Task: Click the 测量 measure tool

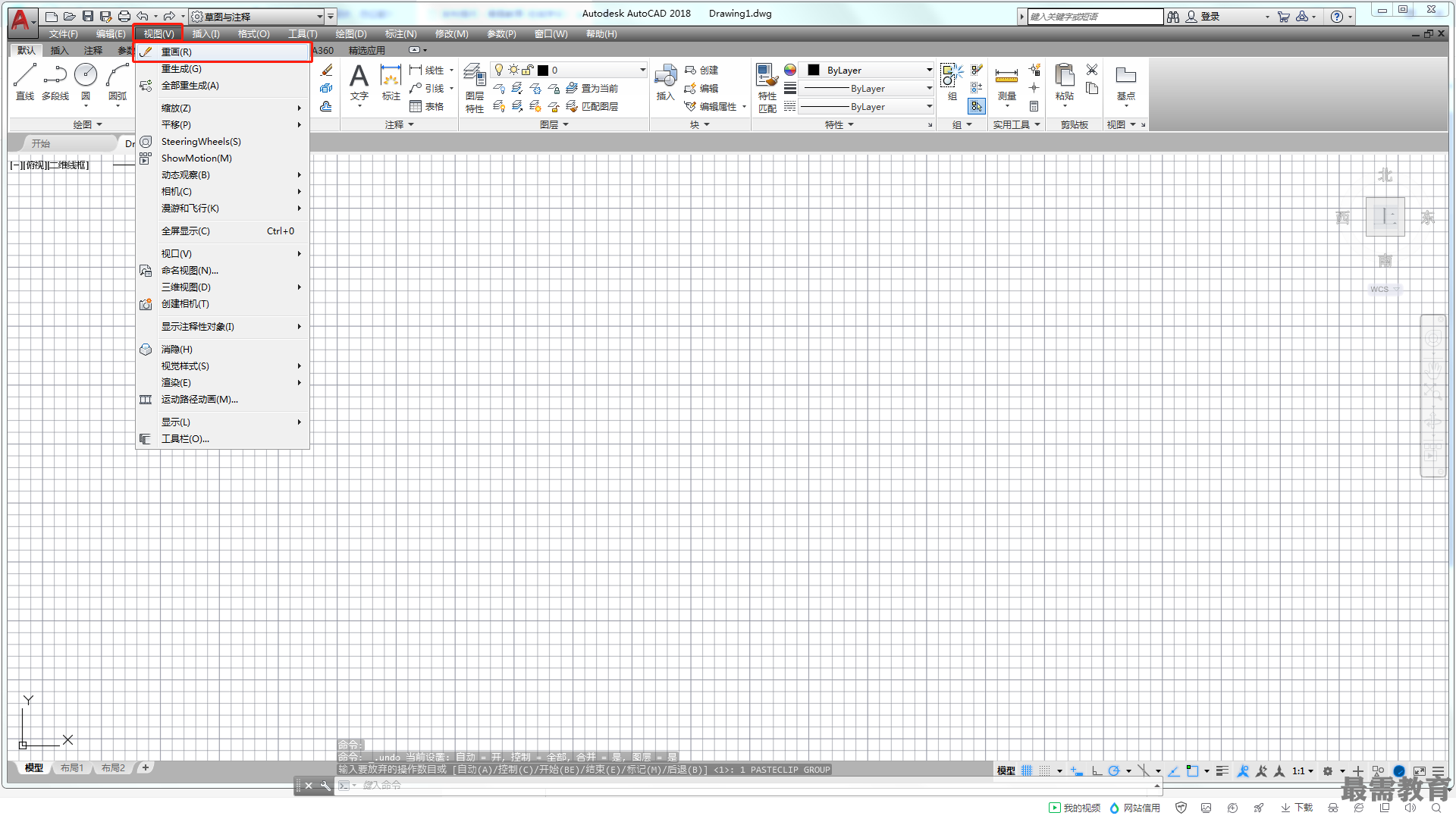Action: point(1006,82)
